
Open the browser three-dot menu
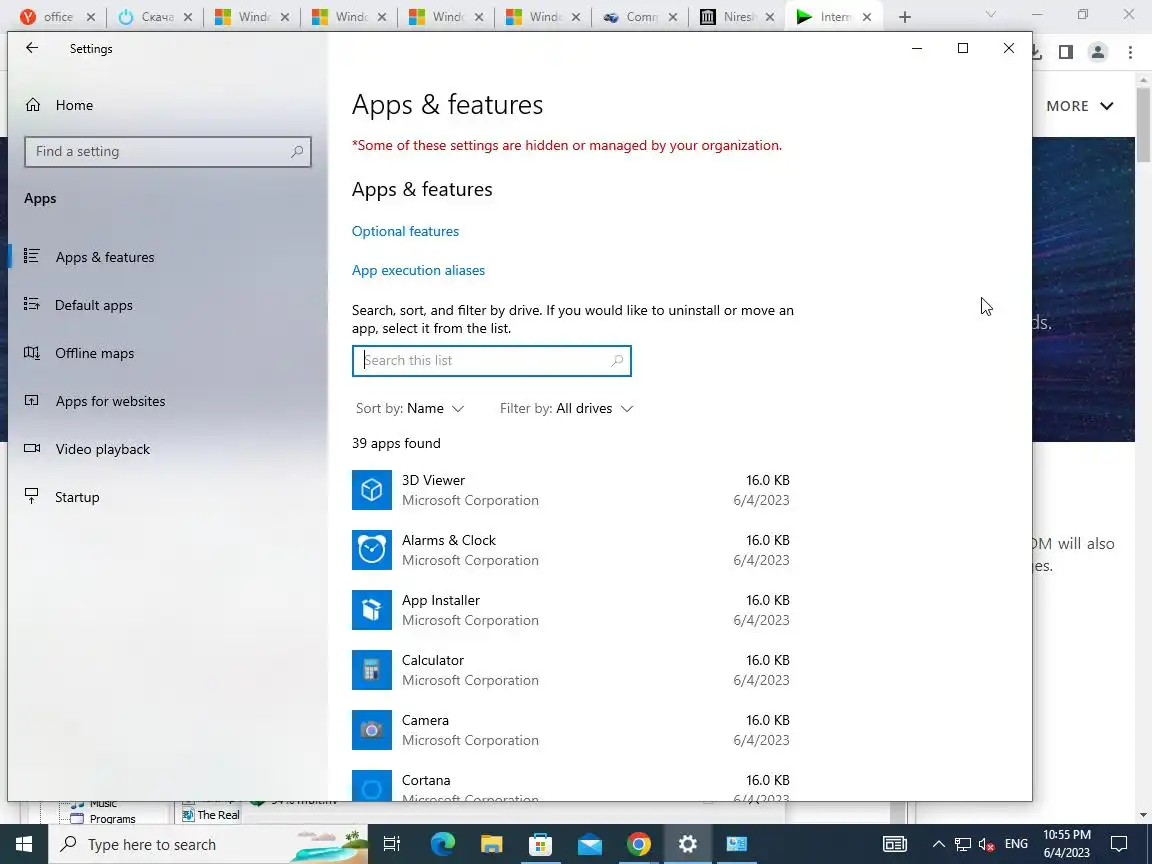pos(1130,51)
